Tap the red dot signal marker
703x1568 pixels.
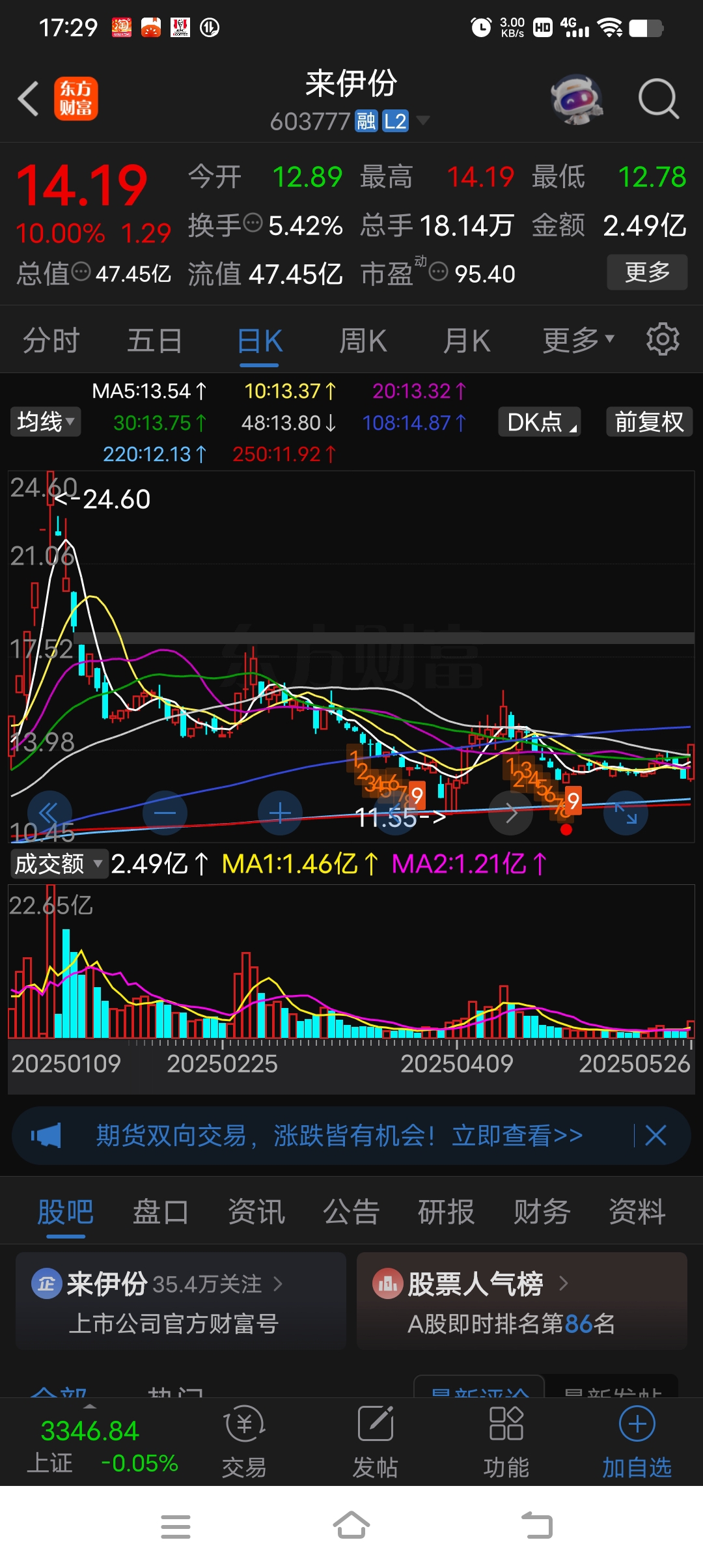pyautogui.click(x=566, y=830)
